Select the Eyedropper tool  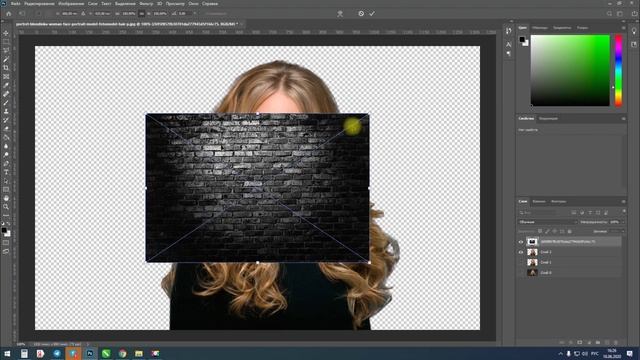[6, 85]
